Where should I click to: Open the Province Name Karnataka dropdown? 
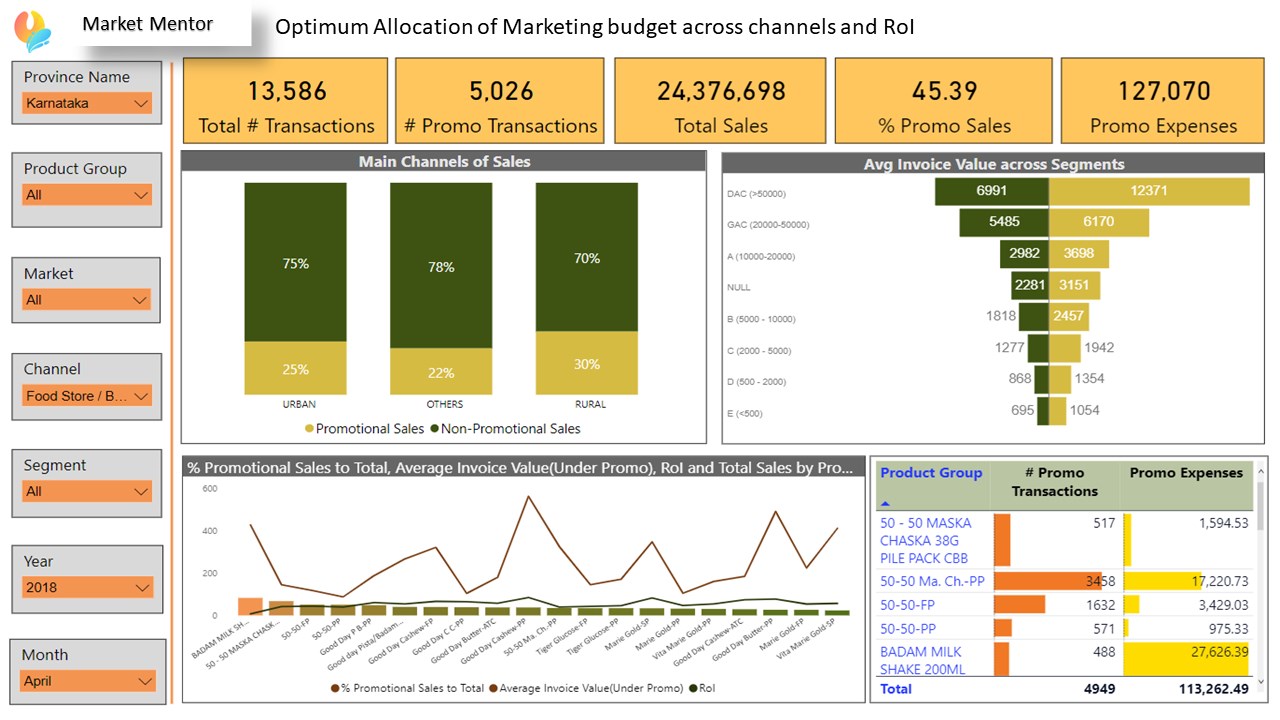pos(87,103)
